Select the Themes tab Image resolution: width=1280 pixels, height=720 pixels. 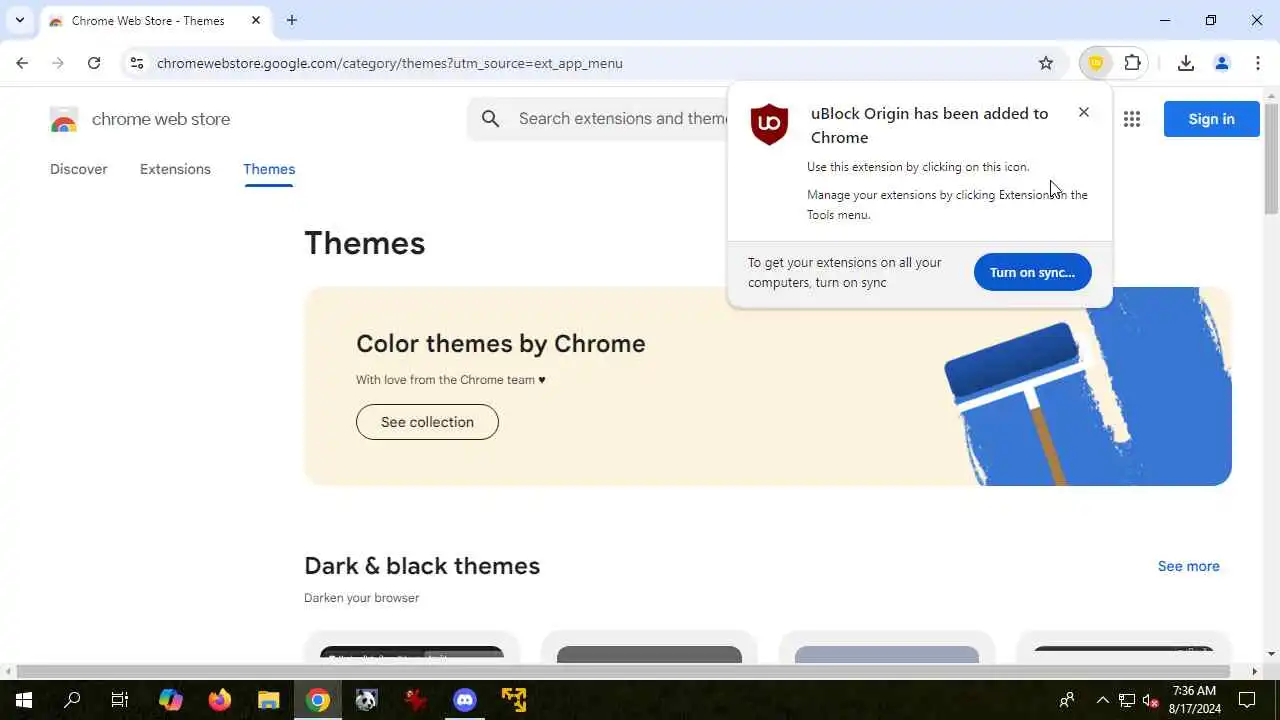(269, 169)
